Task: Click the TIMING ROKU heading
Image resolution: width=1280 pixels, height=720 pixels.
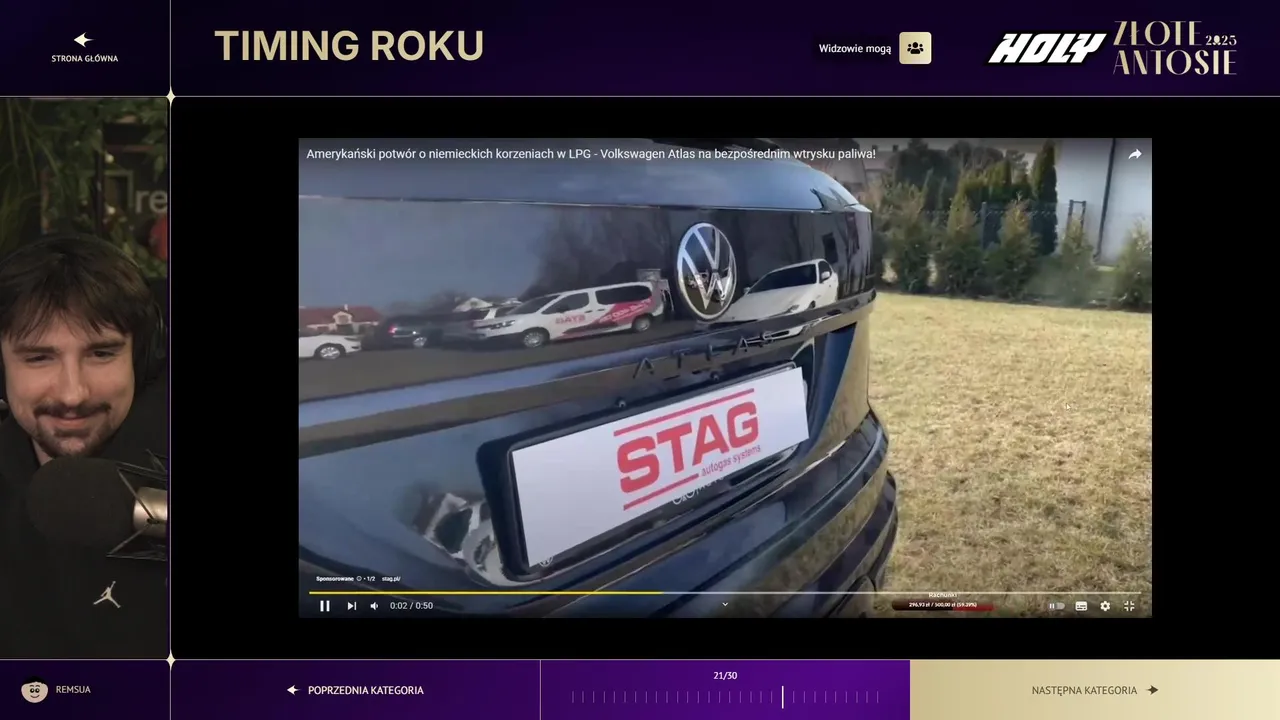Action: click(349, 46)
